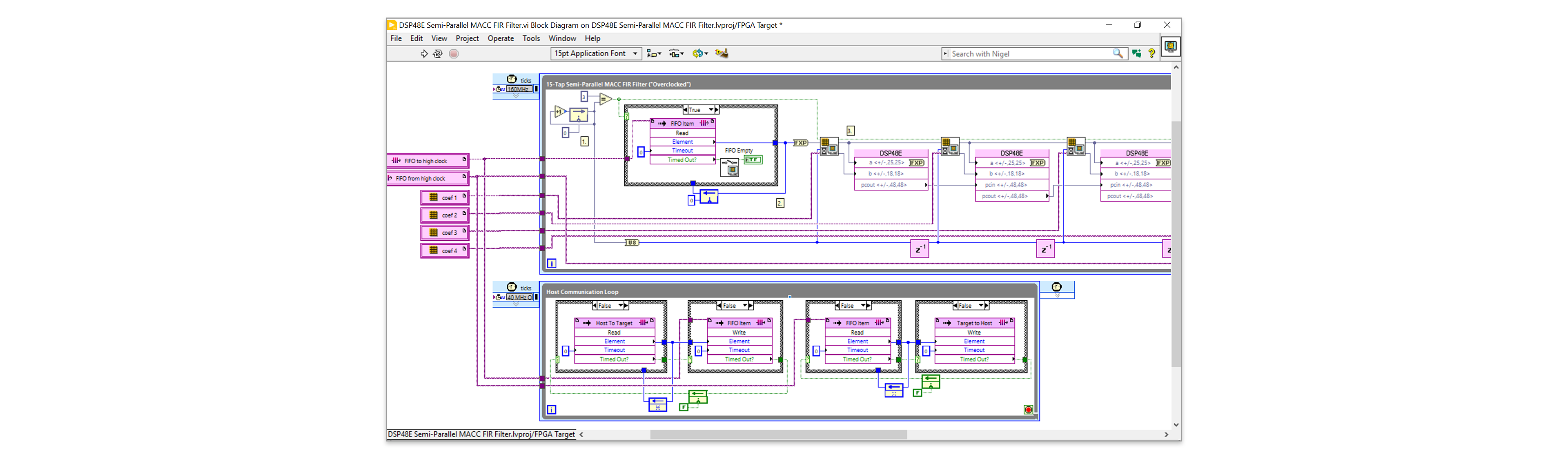Go to next case in True structure
The width and height of the screenshot is (1568, 459).
click(717, 110)
